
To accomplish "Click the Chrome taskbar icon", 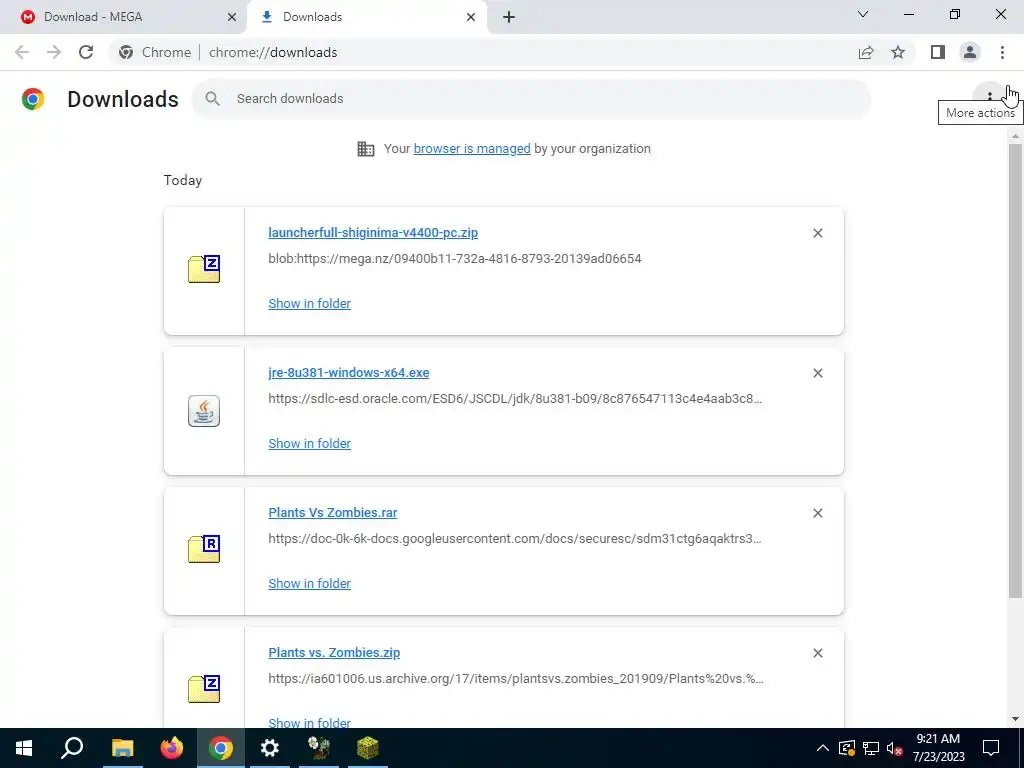I will (221, 748).
